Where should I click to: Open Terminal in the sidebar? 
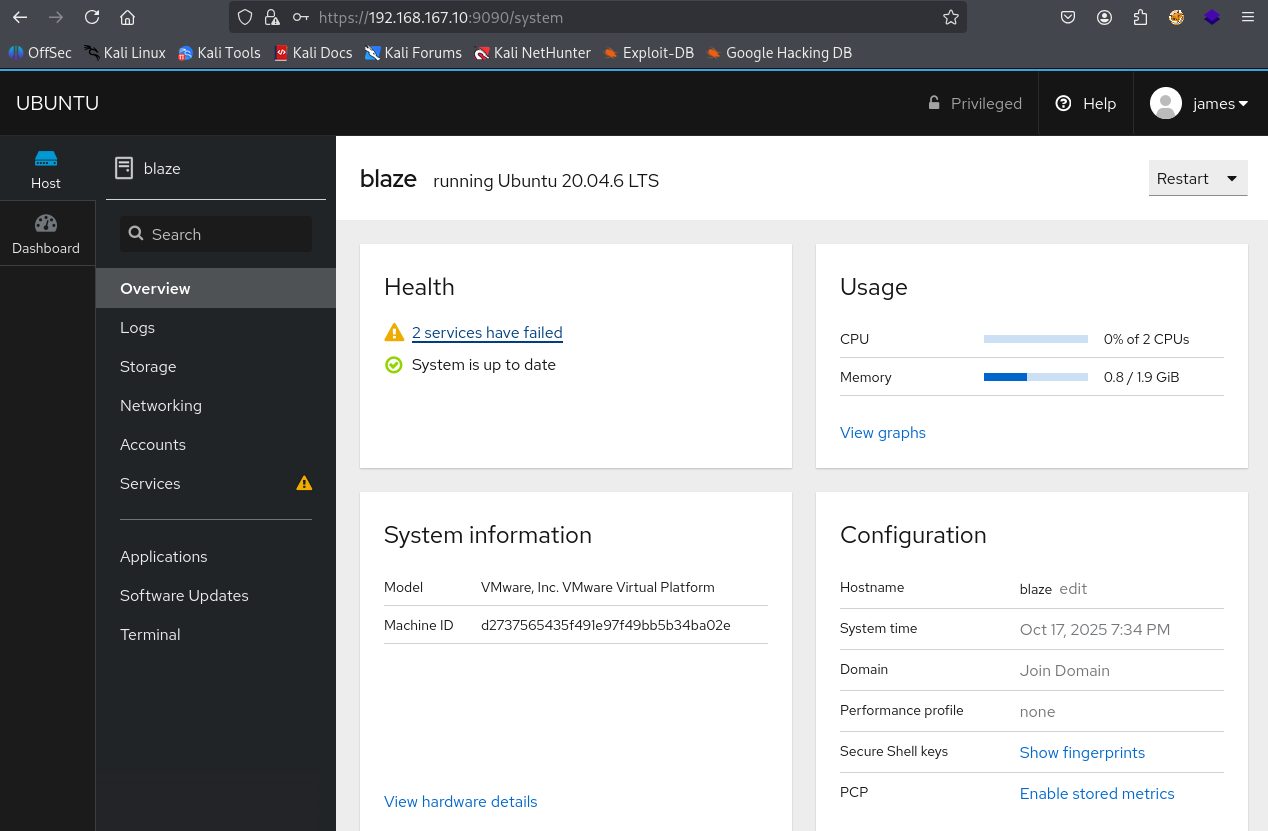(x=150, y=635)
